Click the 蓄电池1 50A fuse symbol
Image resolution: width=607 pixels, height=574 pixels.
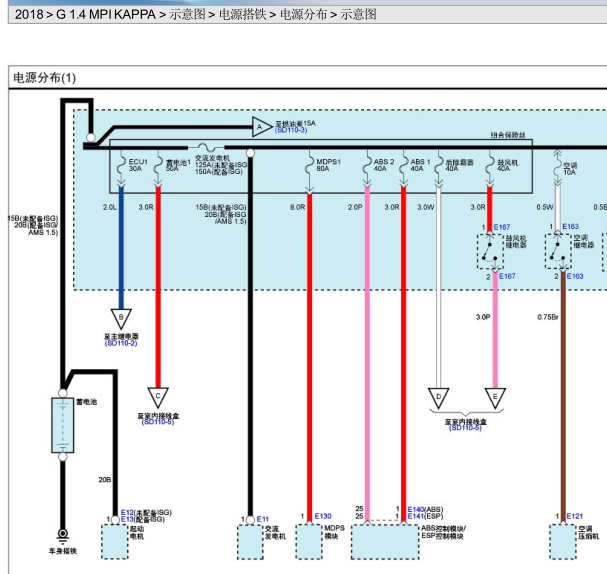click(158, 167)
